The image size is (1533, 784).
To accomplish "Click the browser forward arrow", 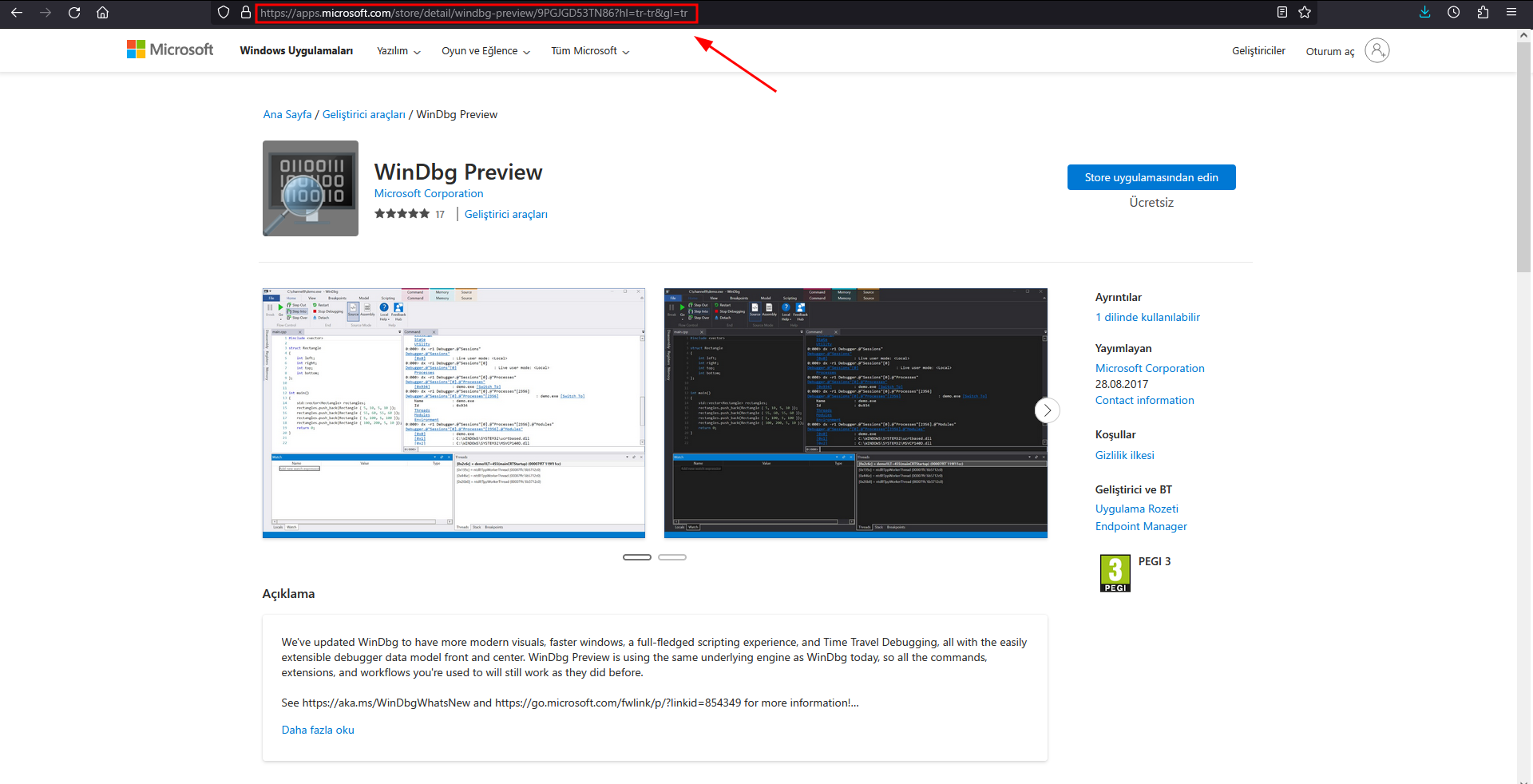I will pos(46,13).
